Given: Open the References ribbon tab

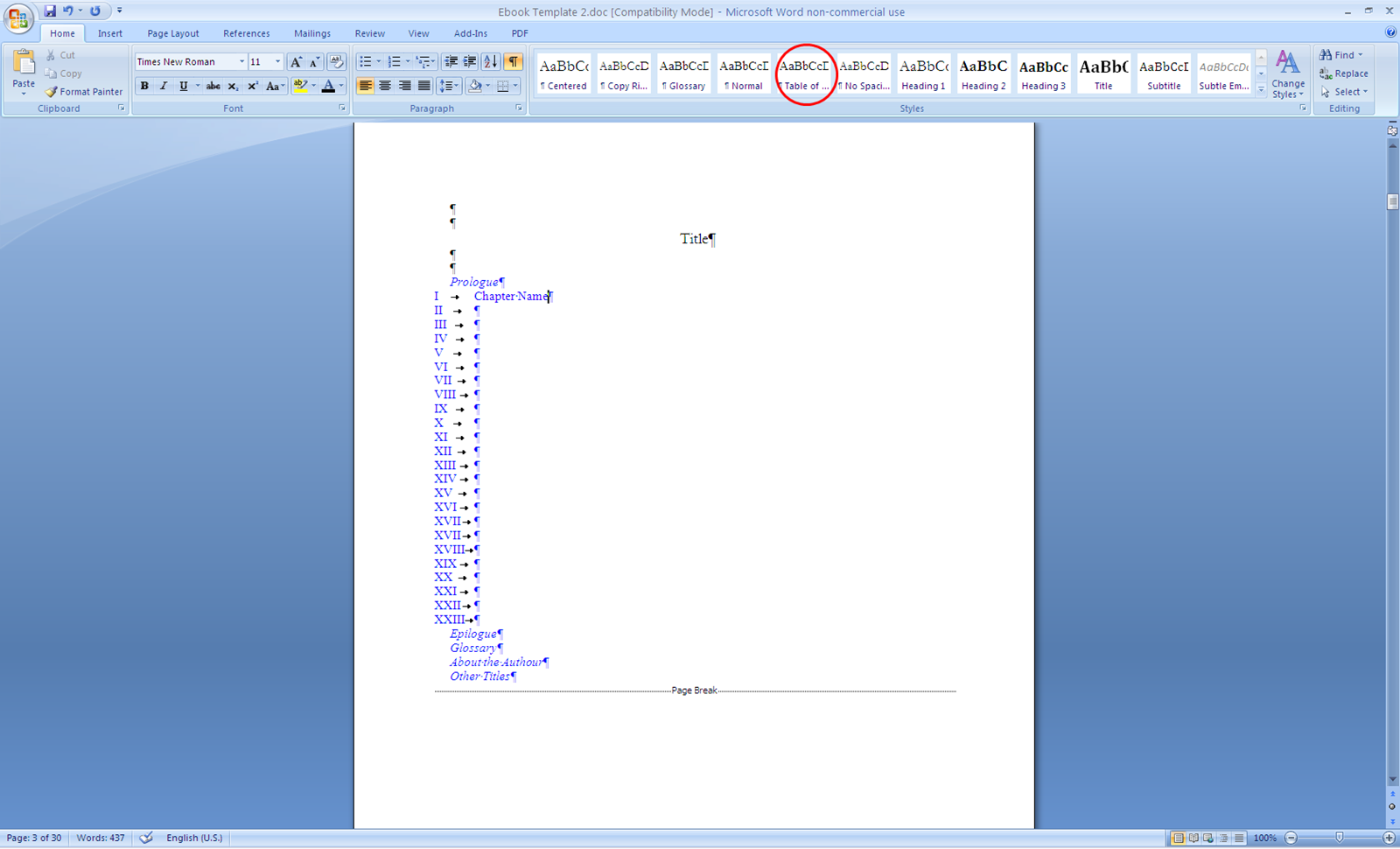Looking at the screenshot, I should pos(246,33).
